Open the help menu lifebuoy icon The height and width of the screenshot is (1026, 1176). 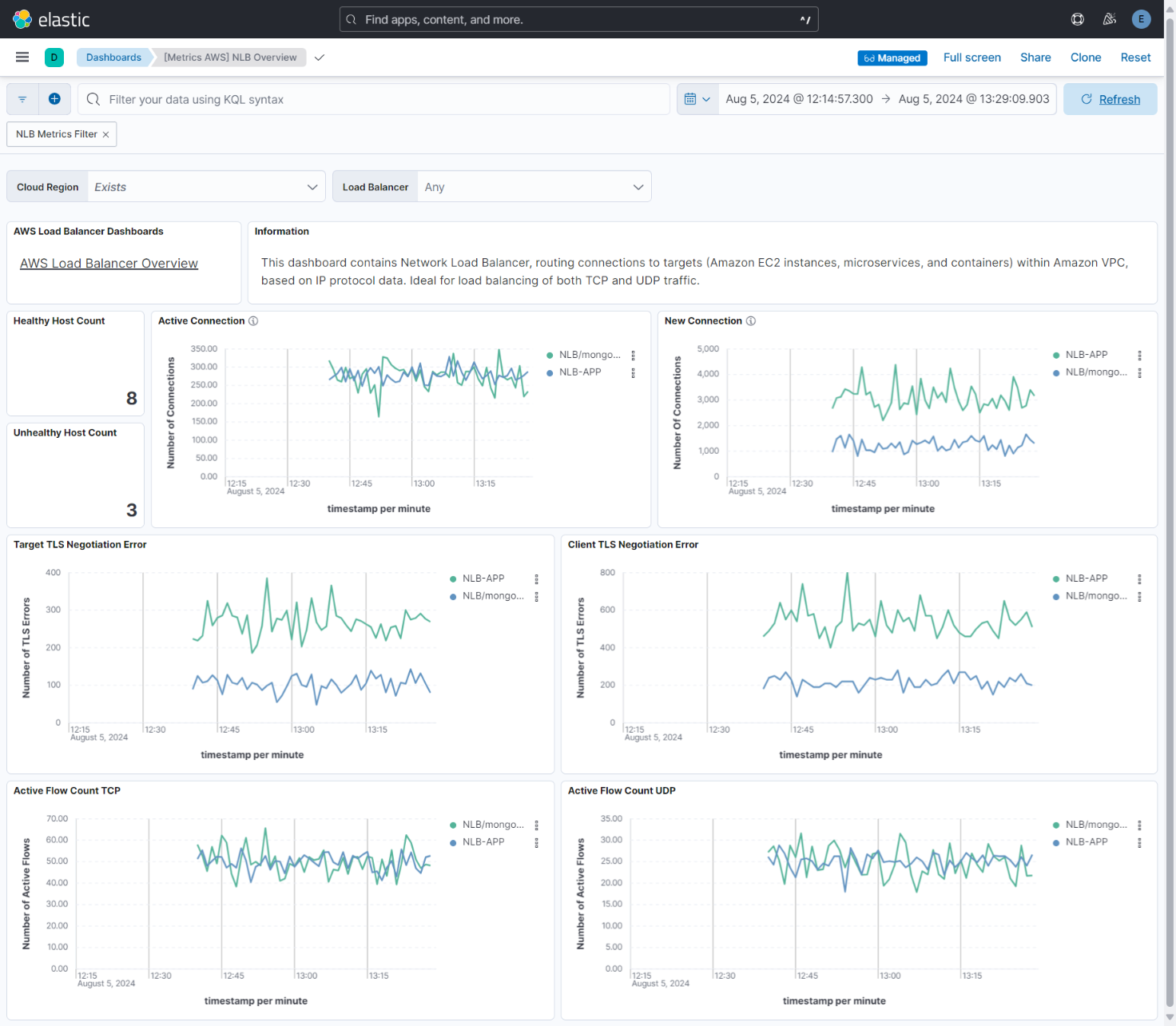[1077, 19]
